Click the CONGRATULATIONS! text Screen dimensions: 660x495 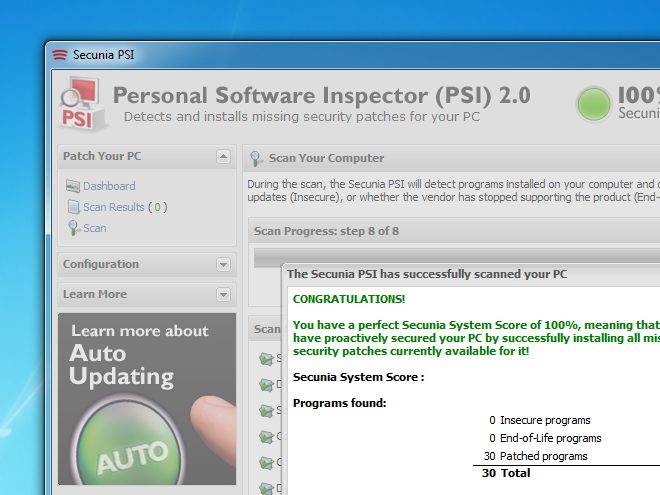[x=349, y=299]
